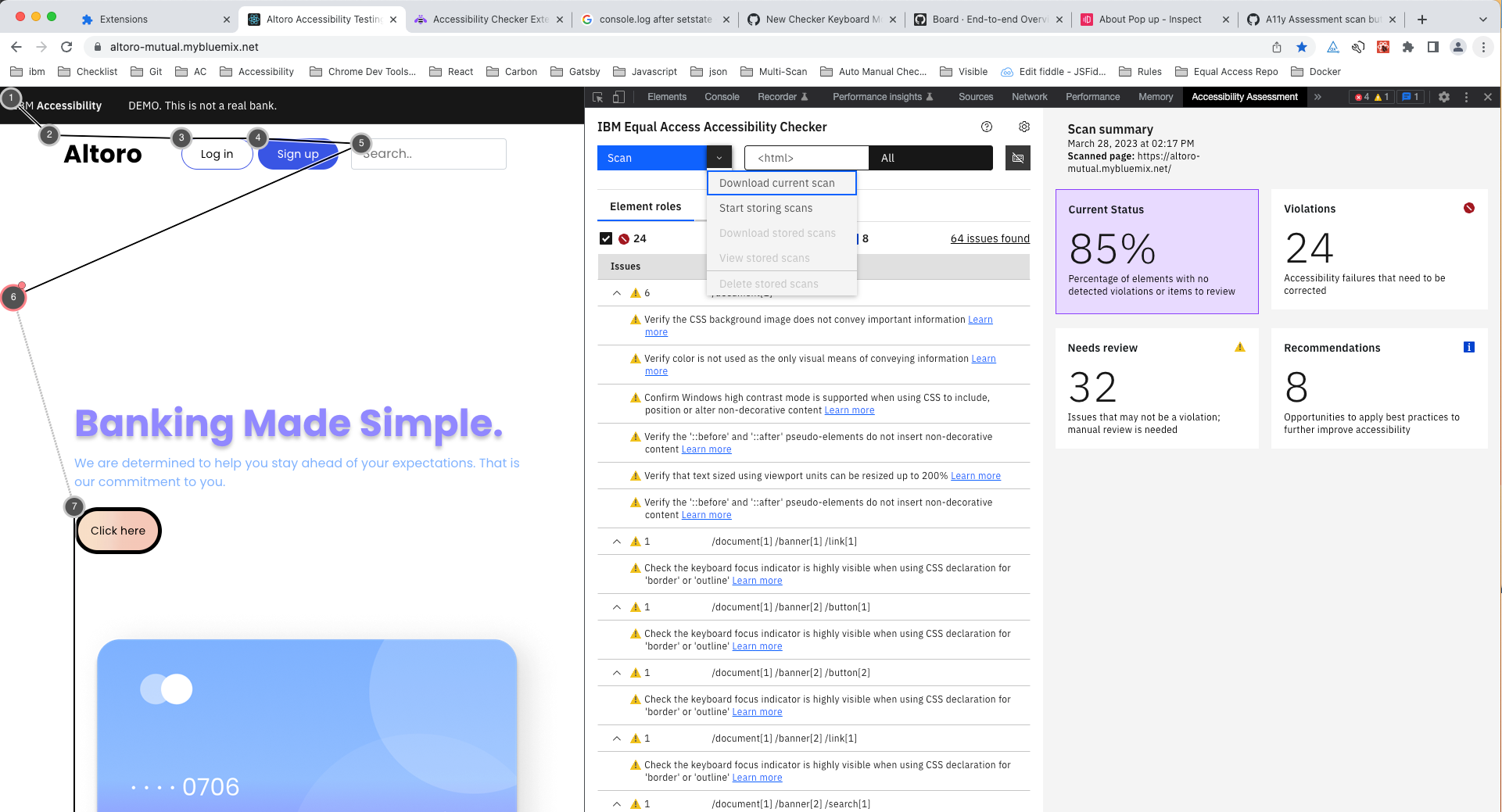The height and width of the screenshot is (812, 1502).
Task: Activate the DevTools inspect element picker
Action: (x=598, y=97)
